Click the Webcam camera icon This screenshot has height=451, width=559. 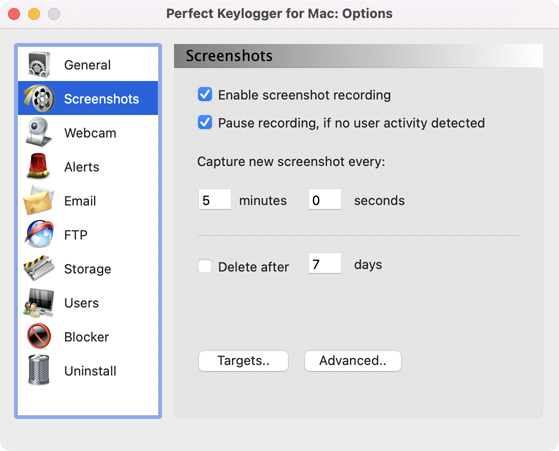(39, 132)
